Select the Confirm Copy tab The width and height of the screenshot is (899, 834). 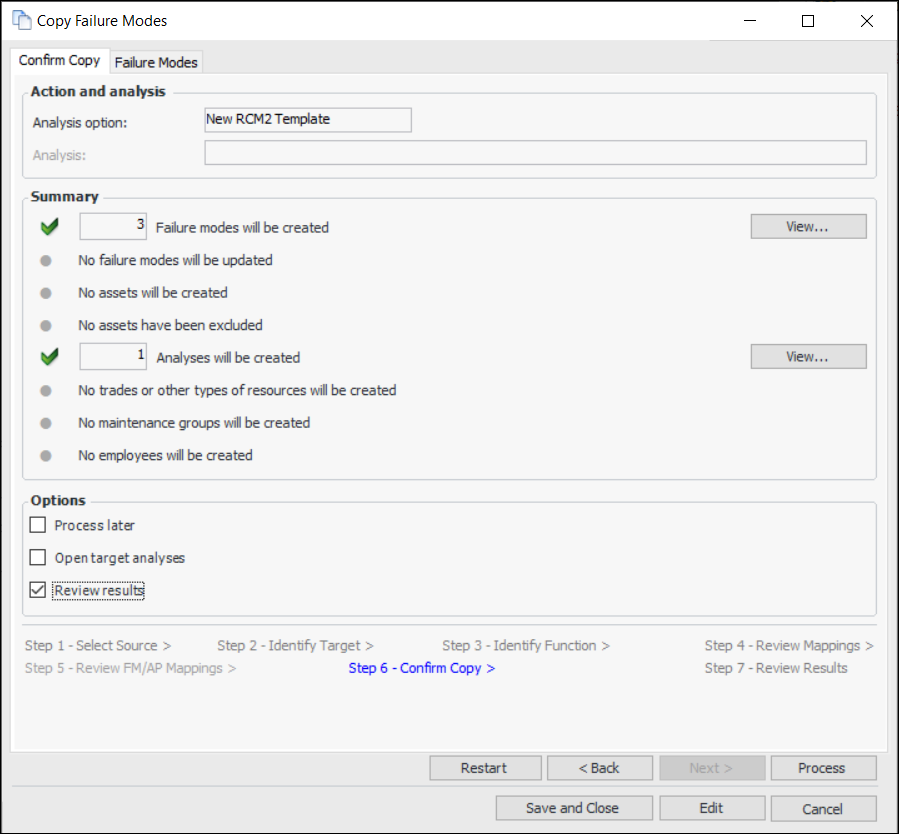[60, 60]
